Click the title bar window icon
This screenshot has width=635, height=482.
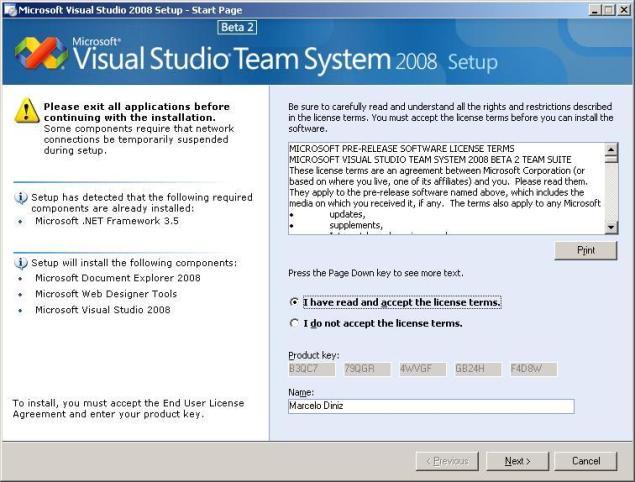[x=9, y=9]
